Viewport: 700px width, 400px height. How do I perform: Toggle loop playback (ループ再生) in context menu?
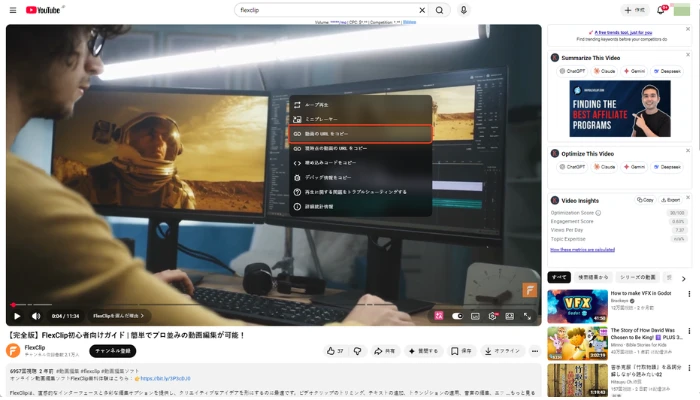point(316,104)
